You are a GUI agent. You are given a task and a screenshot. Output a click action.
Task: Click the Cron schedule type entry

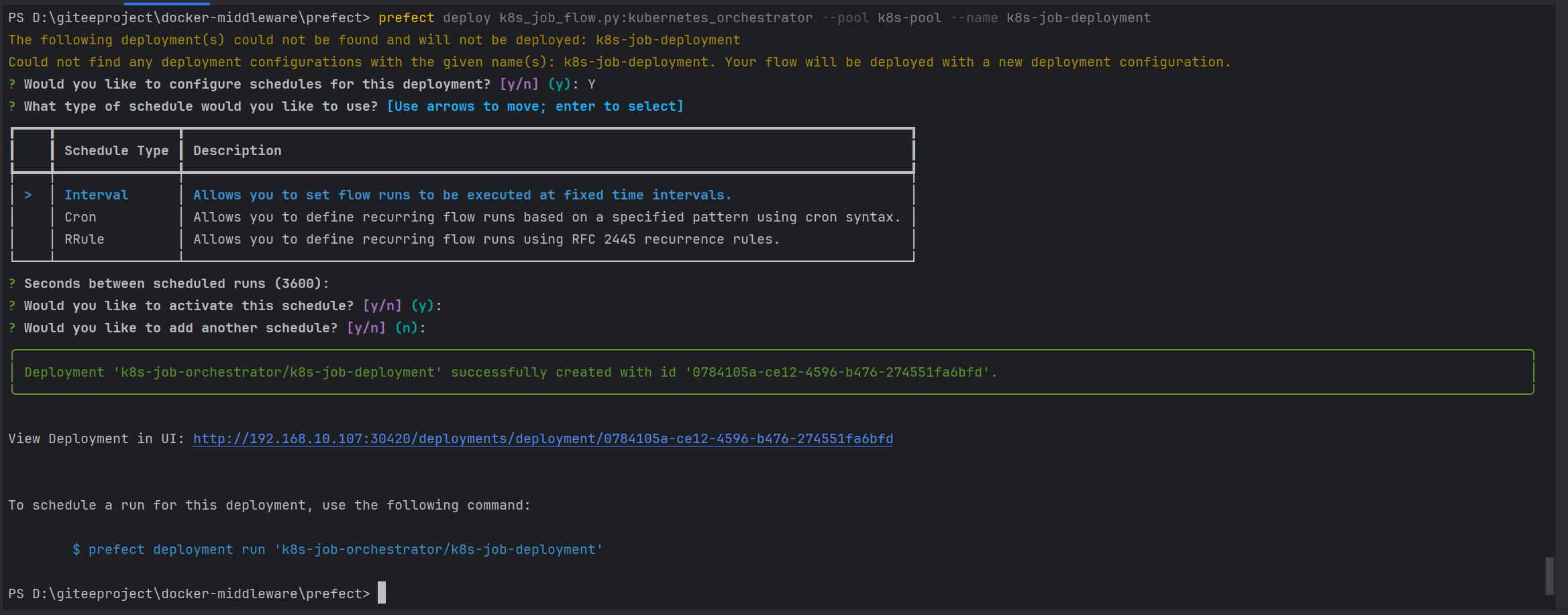coord(81,217)
